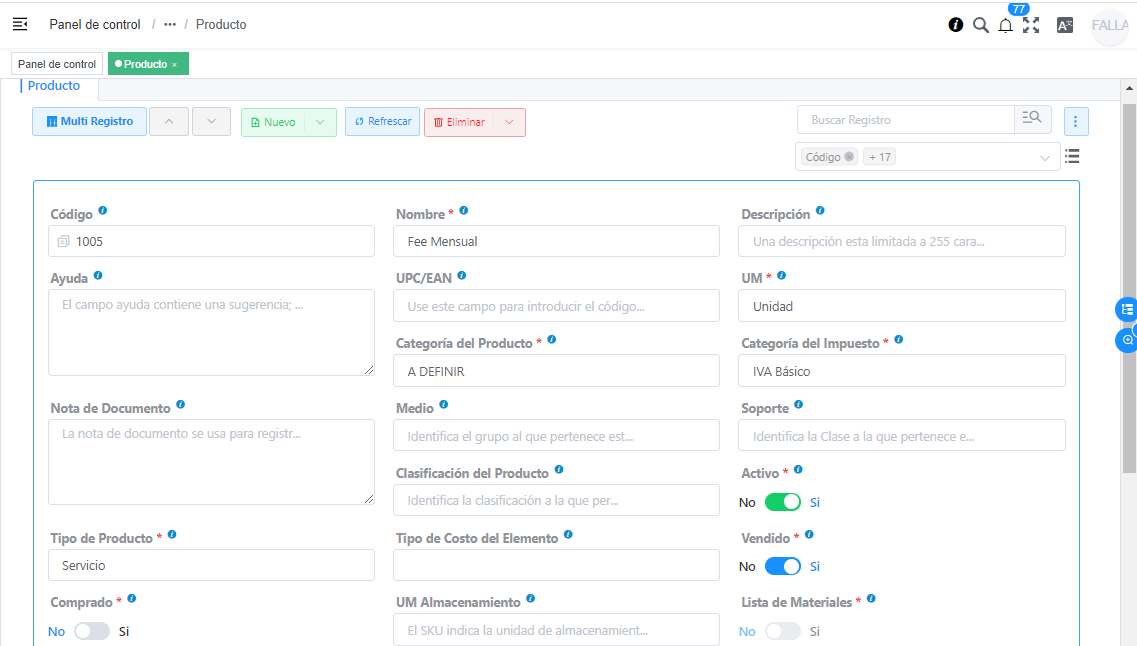Switch to Panel de control tab
This screenshot has width=1137, height=646.
click(57, 64)
